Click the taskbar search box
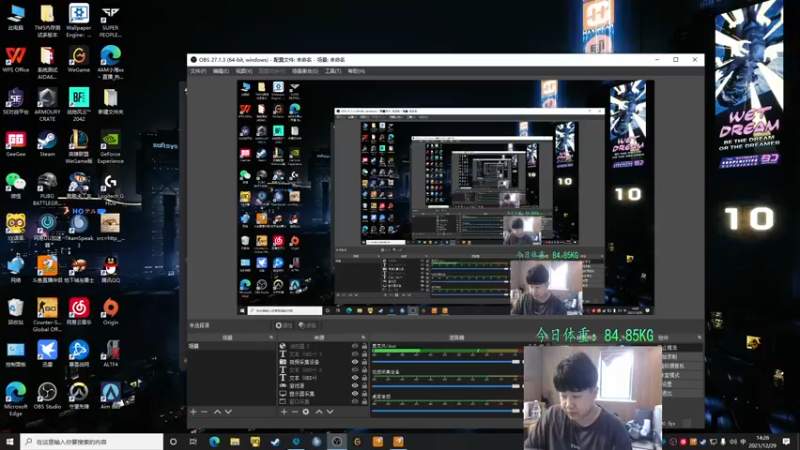This screenshot has height=450, width=800. click(x=92, y=441)
